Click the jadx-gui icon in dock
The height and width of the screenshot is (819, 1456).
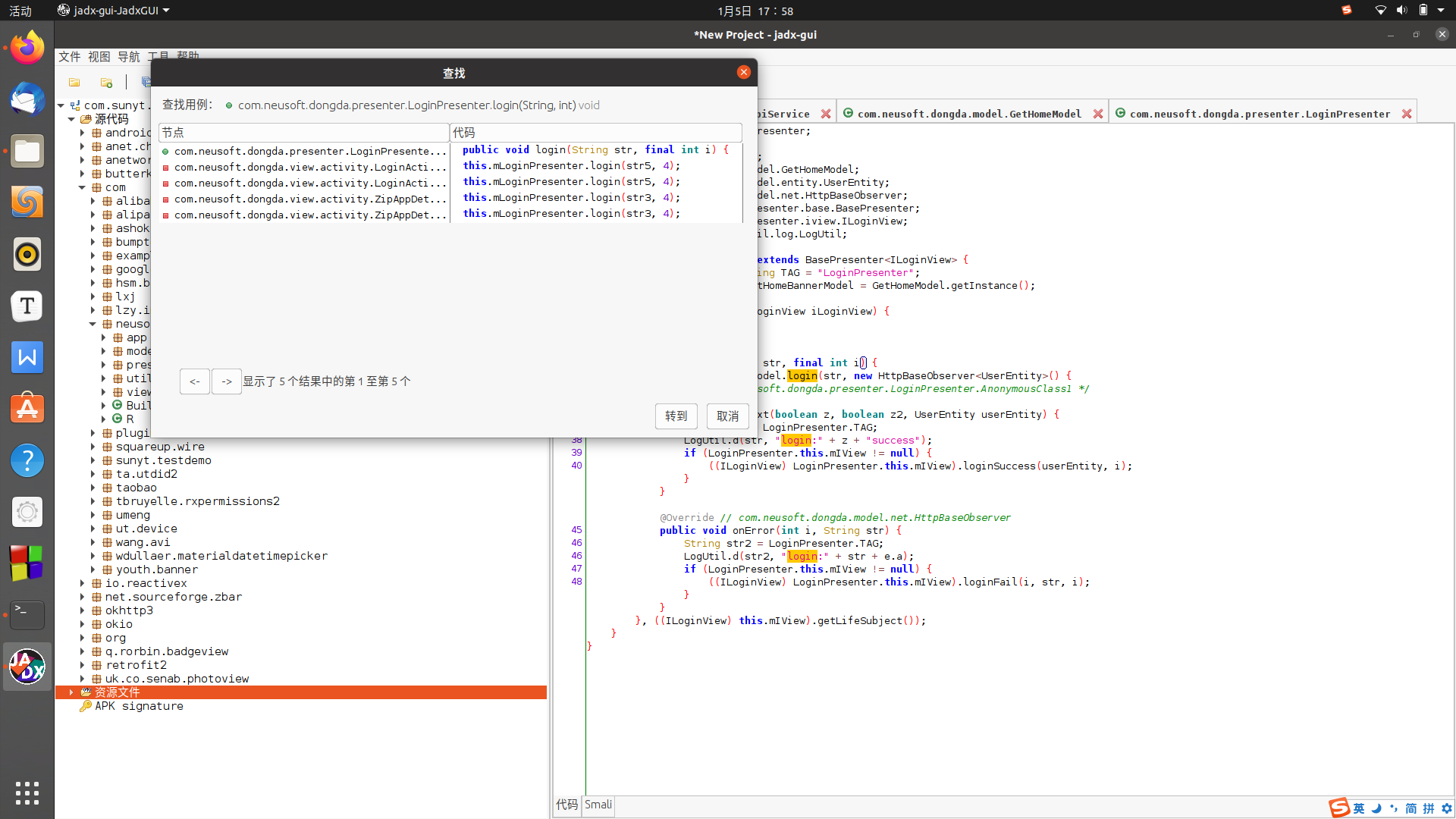coord(27,667)
